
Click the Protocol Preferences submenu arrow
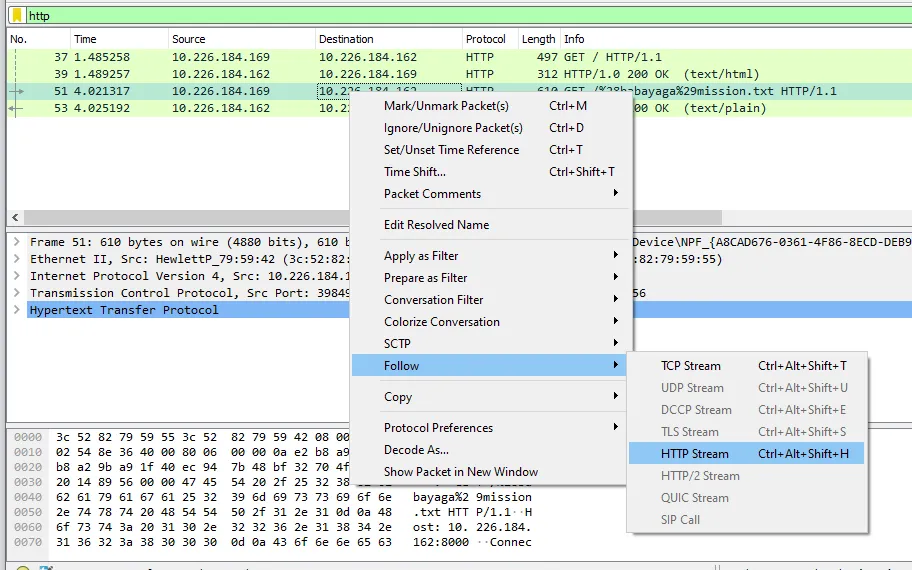point(615,427)
